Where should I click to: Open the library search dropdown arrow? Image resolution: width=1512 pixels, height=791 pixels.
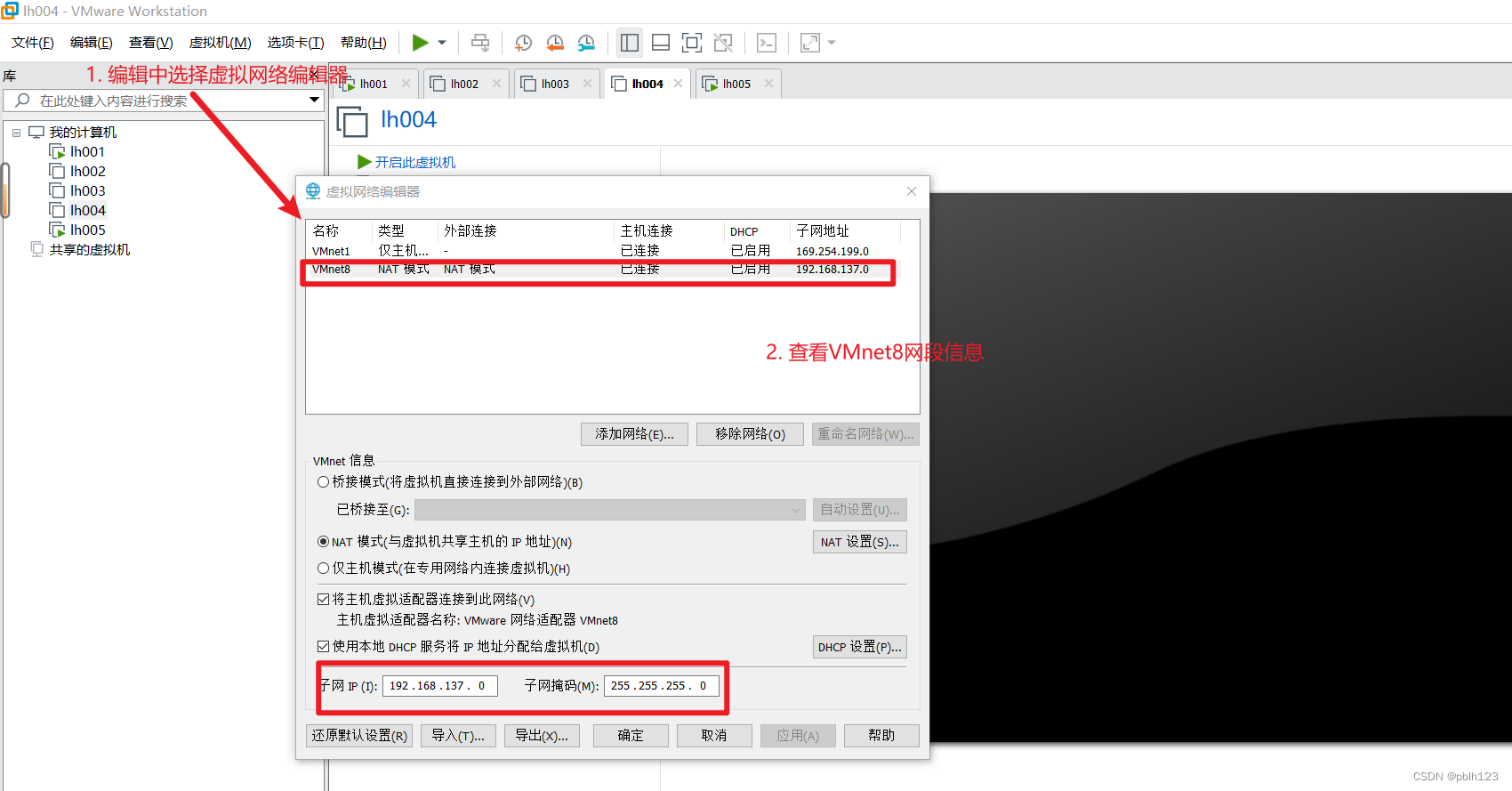314,100
